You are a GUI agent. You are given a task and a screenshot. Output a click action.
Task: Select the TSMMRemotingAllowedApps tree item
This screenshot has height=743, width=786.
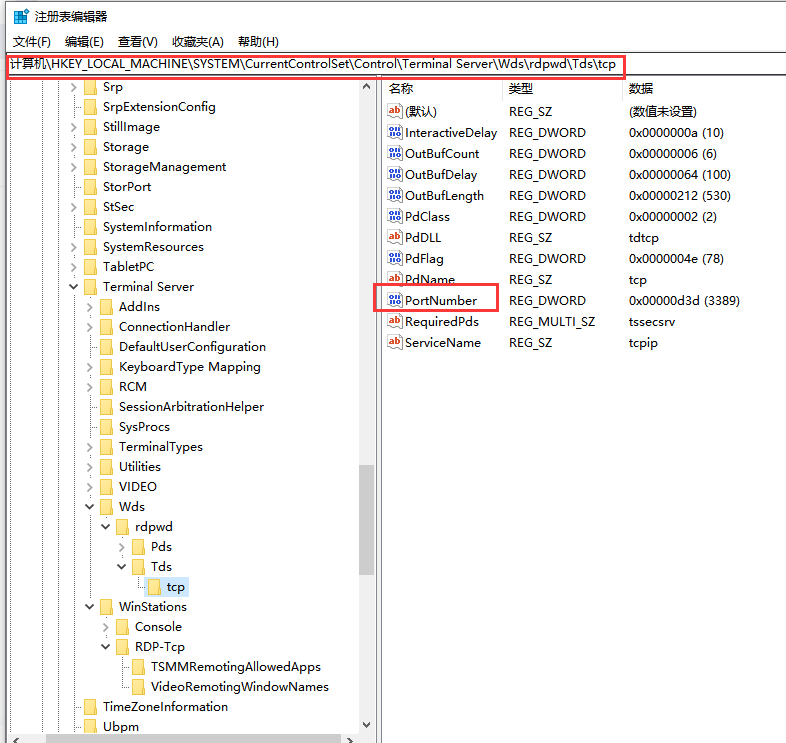coord(236,667)
